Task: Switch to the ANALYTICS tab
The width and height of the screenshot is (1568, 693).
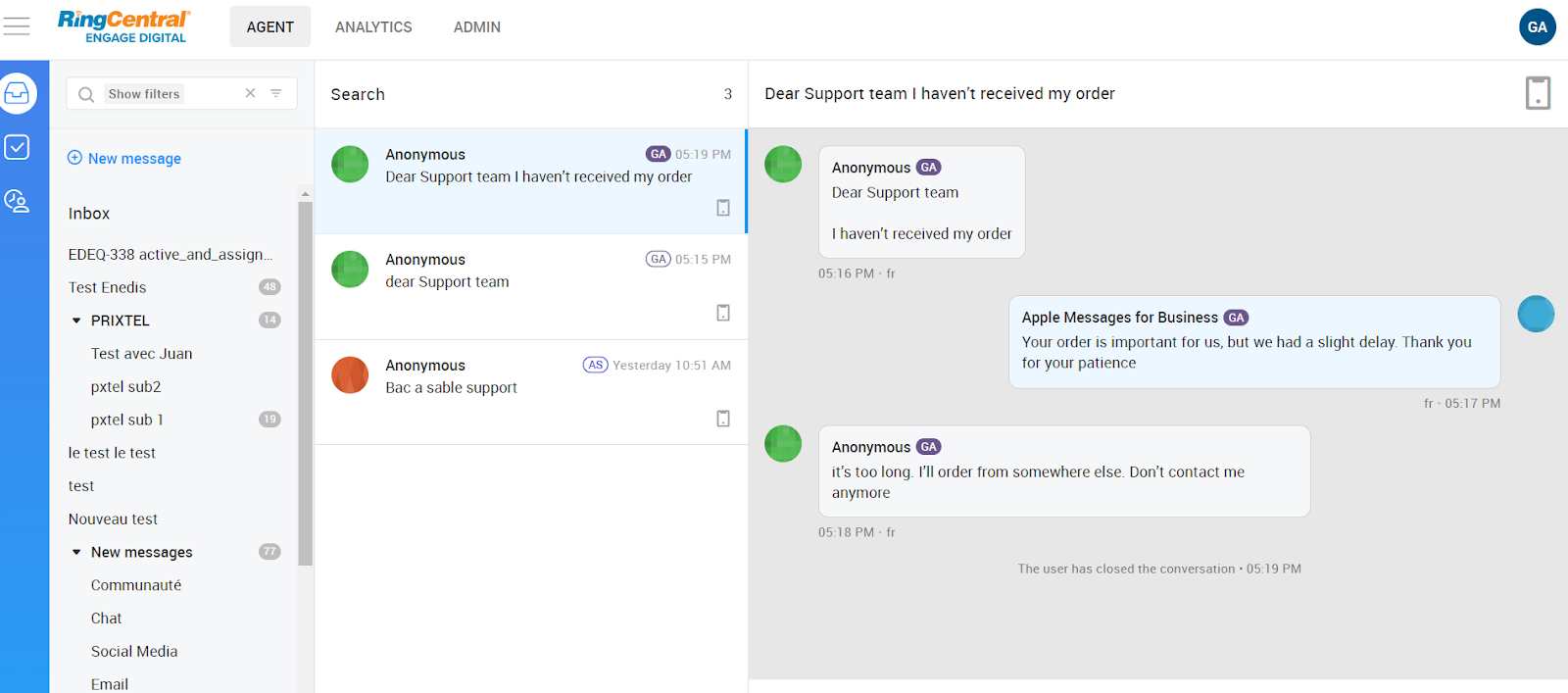Action: point(373,26)
